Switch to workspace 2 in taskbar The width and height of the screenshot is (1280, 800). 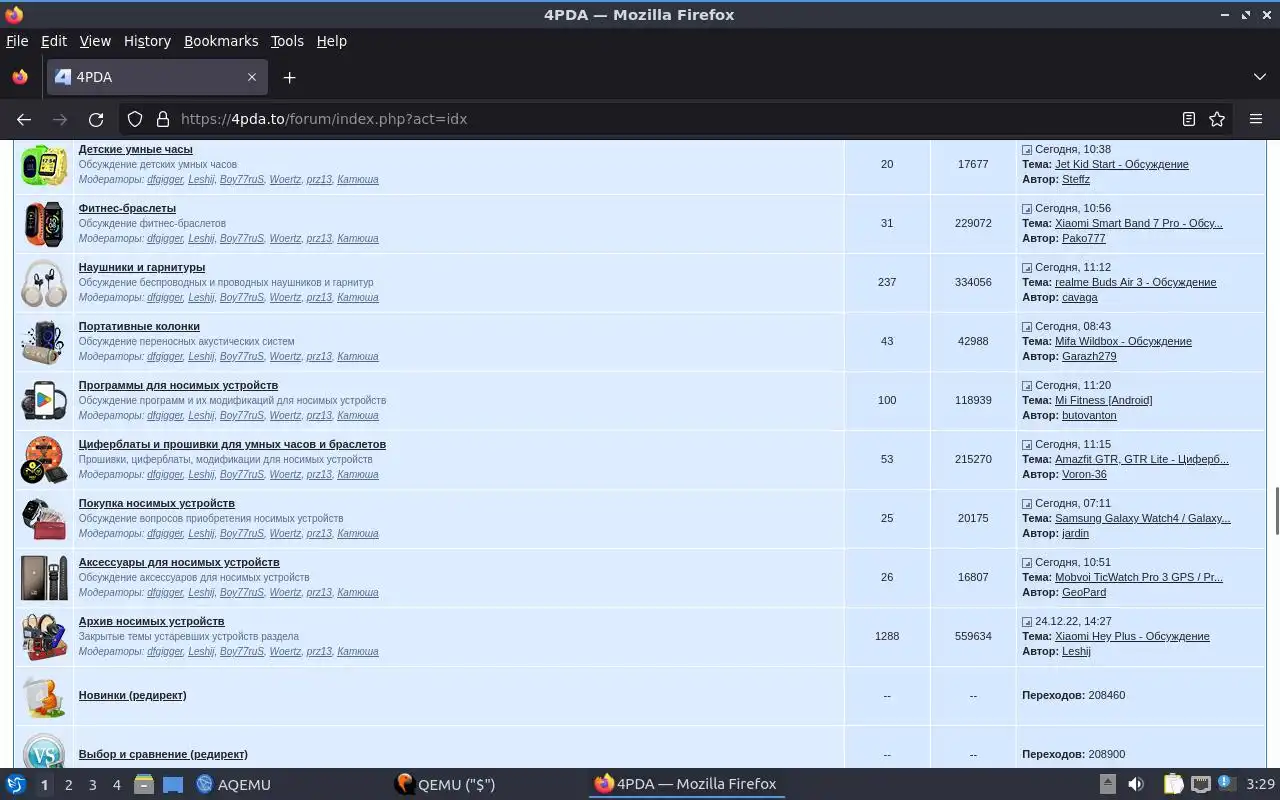(x=68, y=785)
